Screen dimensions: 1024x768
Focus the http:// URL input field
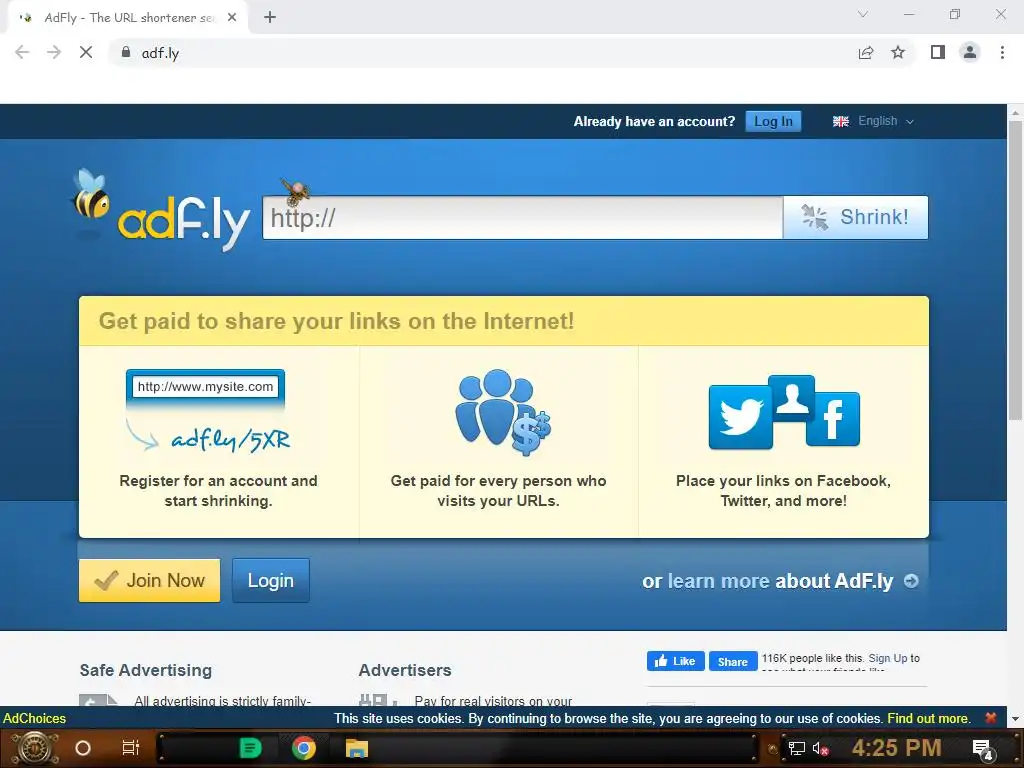[522, 217]
